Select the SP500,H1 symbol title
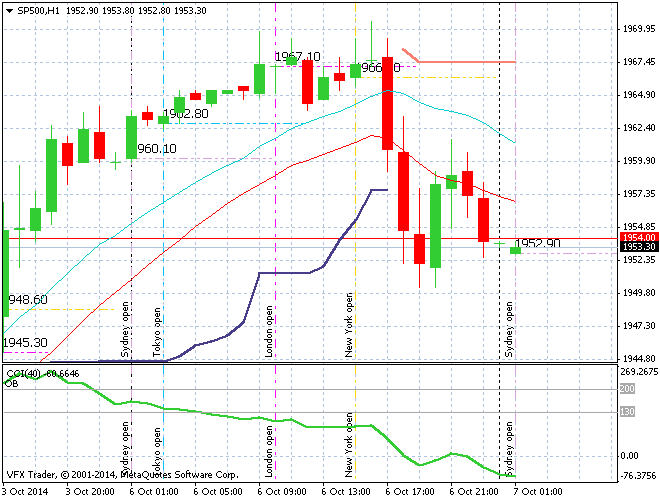 point(38,11)
